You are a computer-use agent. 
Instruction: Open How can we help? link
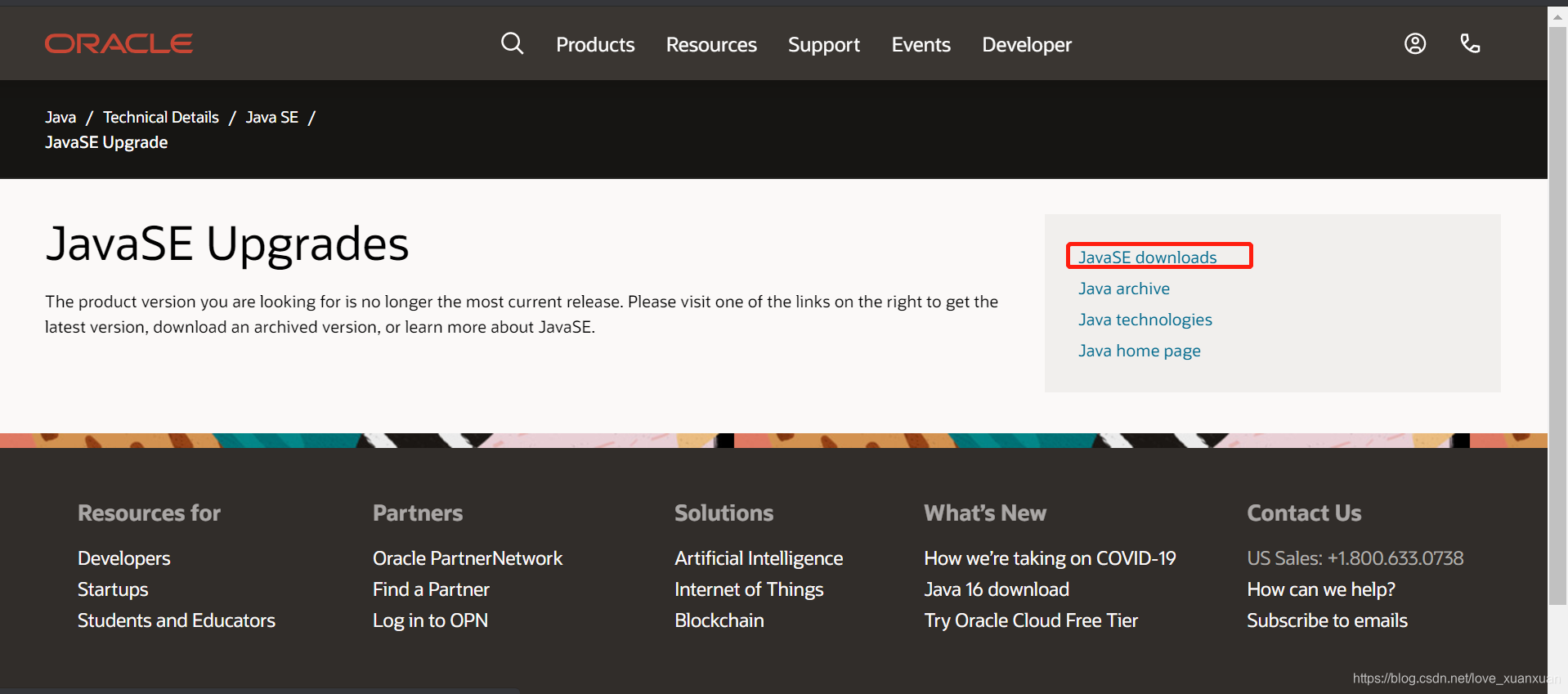[x=1321, y=589]
